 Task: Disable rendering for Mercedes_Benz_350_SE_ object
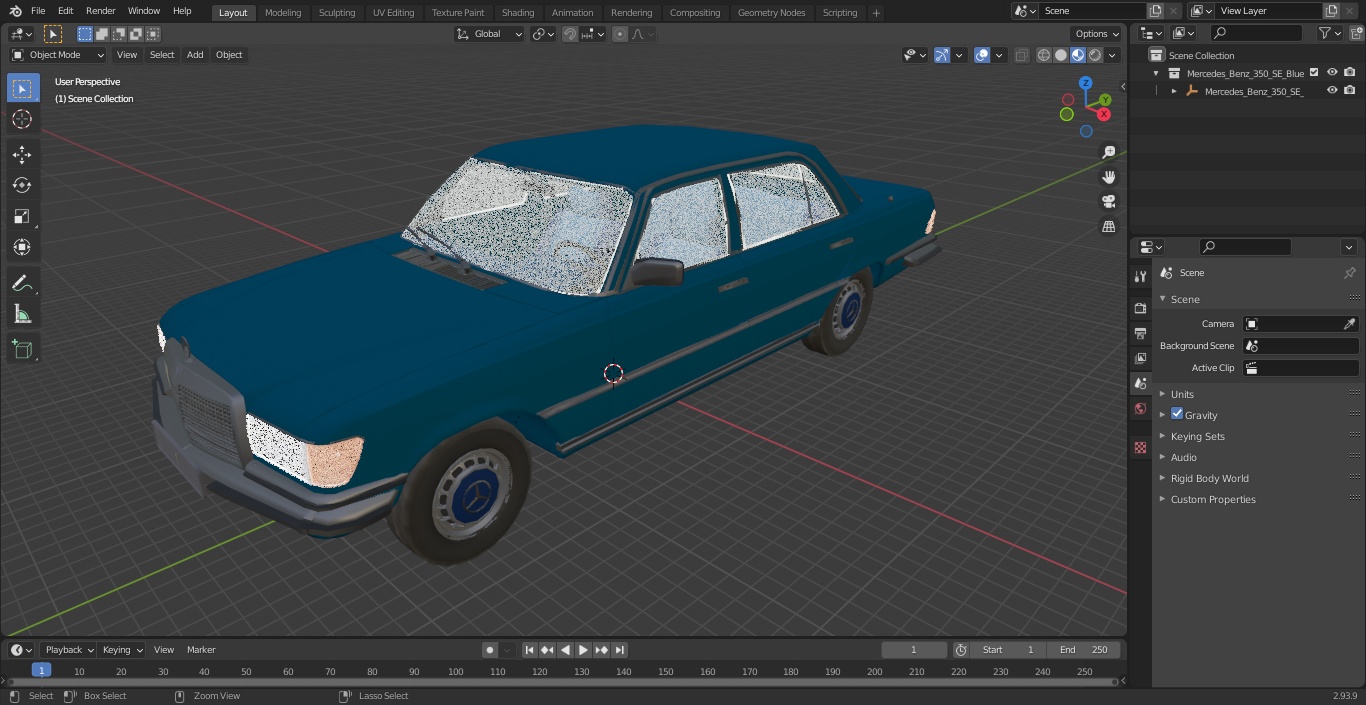click(x=1350, y=91)
